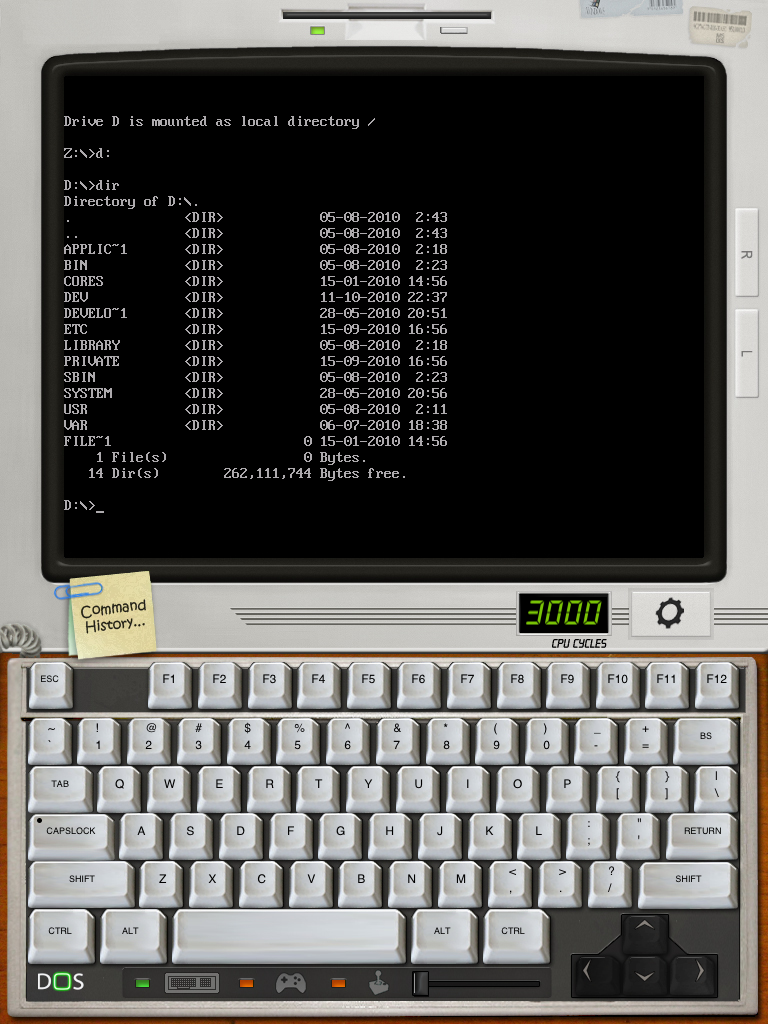
Task: Hit the RETURN key
Action: point(702,835)
